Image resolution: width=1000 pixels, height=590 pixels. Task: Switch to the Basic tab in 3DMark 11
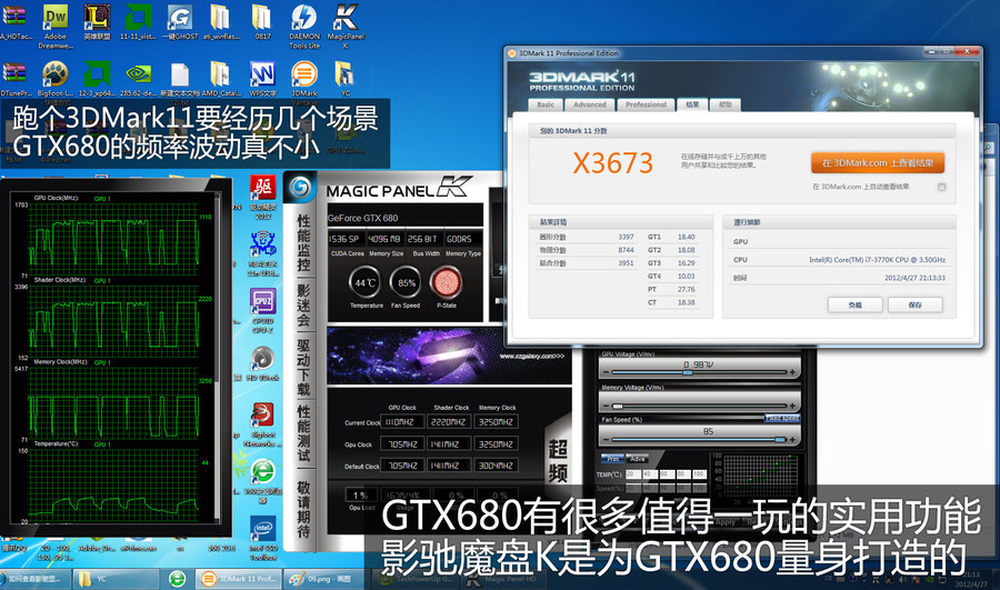tap(545, 105)
